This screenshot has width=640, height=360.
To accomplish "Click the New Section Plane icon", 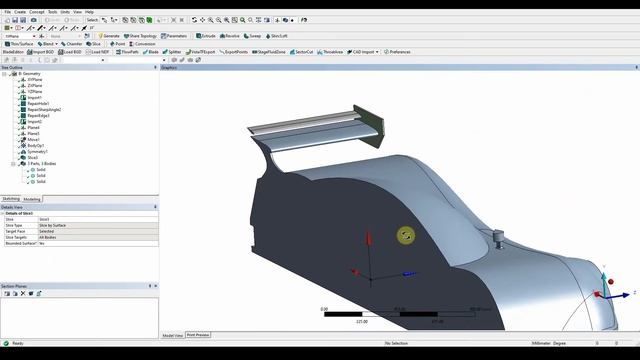I will tap(7, 293).
